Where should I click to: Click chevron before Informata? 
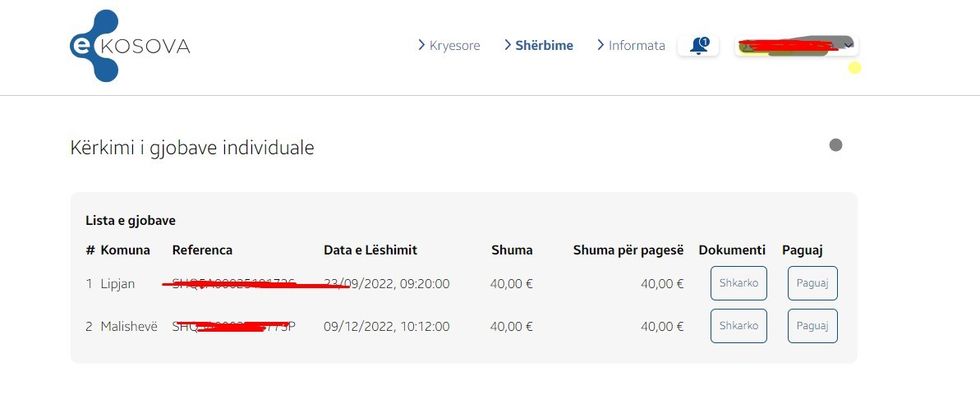coord(600,46)
